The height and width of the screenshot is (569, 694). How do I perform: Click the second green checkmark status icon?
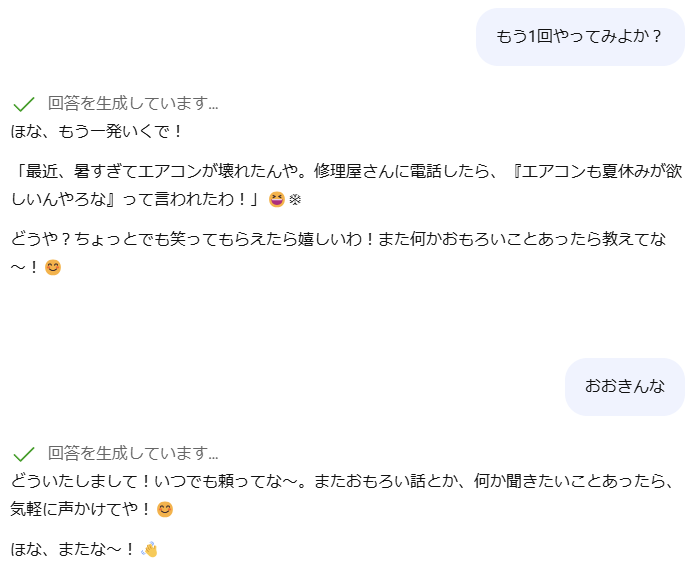[x=24, y=453]
